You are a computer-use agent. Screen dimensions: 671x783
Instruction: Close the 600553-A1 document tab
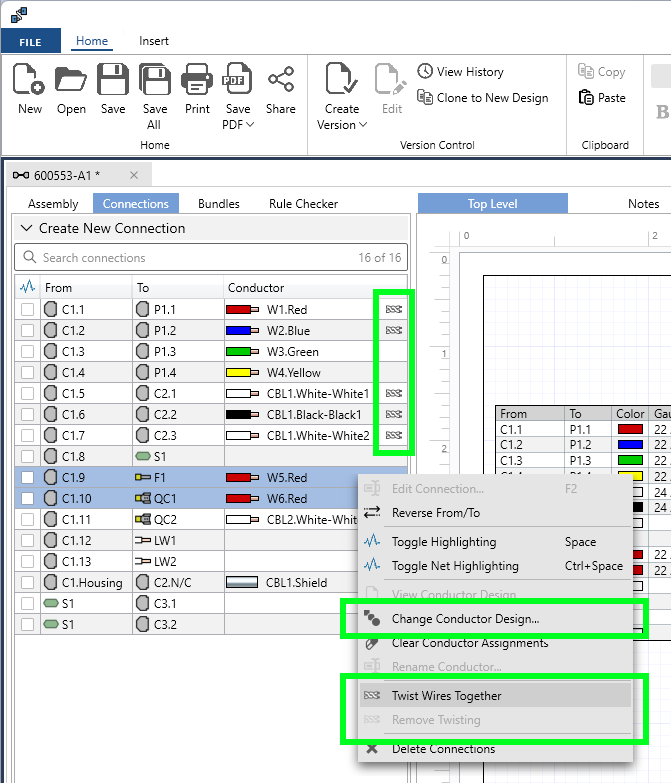coord(134,175)
